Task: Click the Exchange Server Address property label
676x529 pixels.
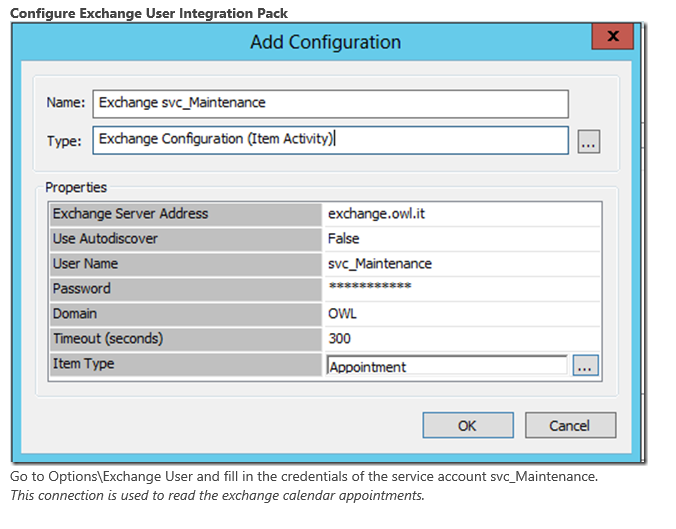Action: click(186, 214)
